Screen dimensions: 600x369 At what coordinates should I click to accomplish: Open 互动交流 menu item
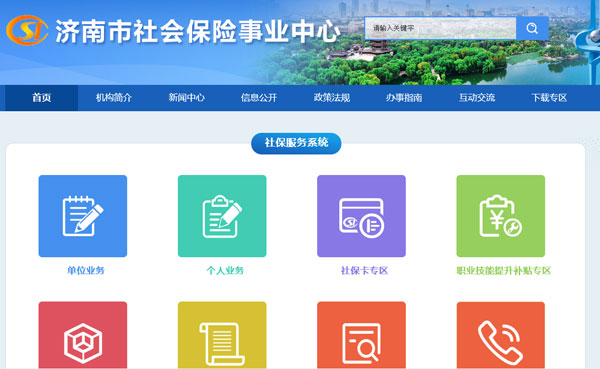(x=477, y=98)
